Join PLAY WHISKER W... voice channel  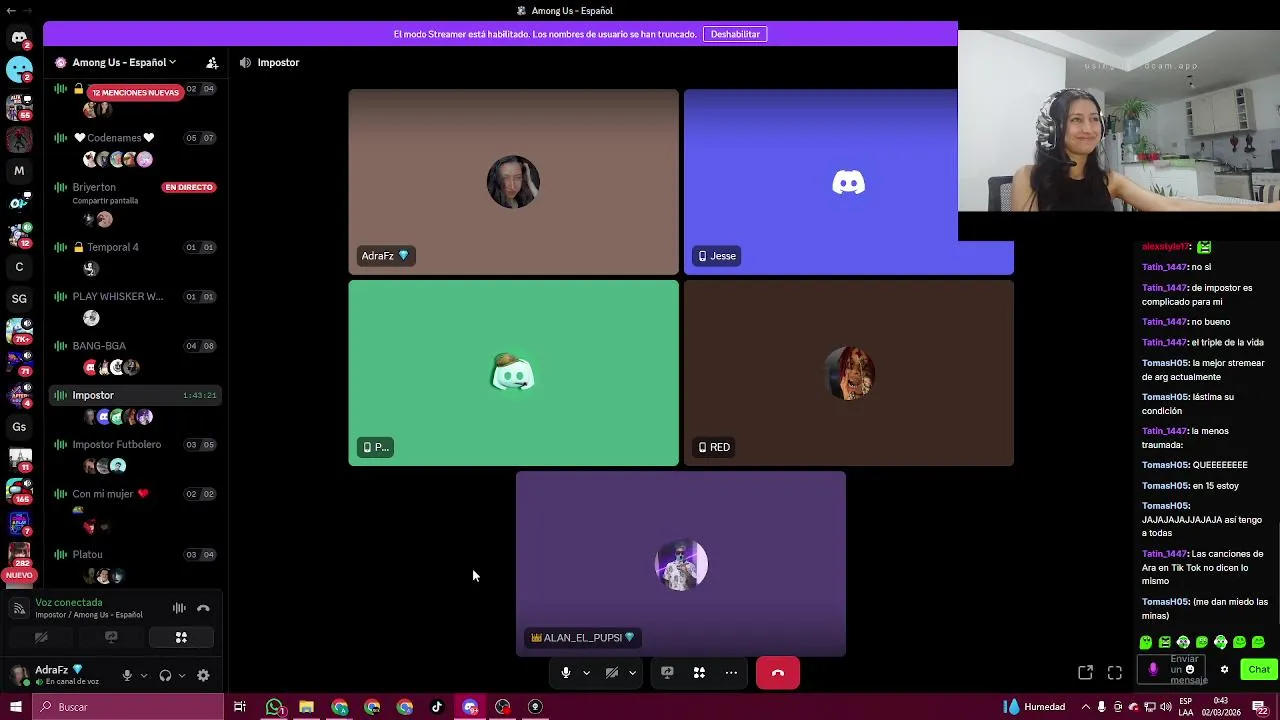[x=135, y=296]
